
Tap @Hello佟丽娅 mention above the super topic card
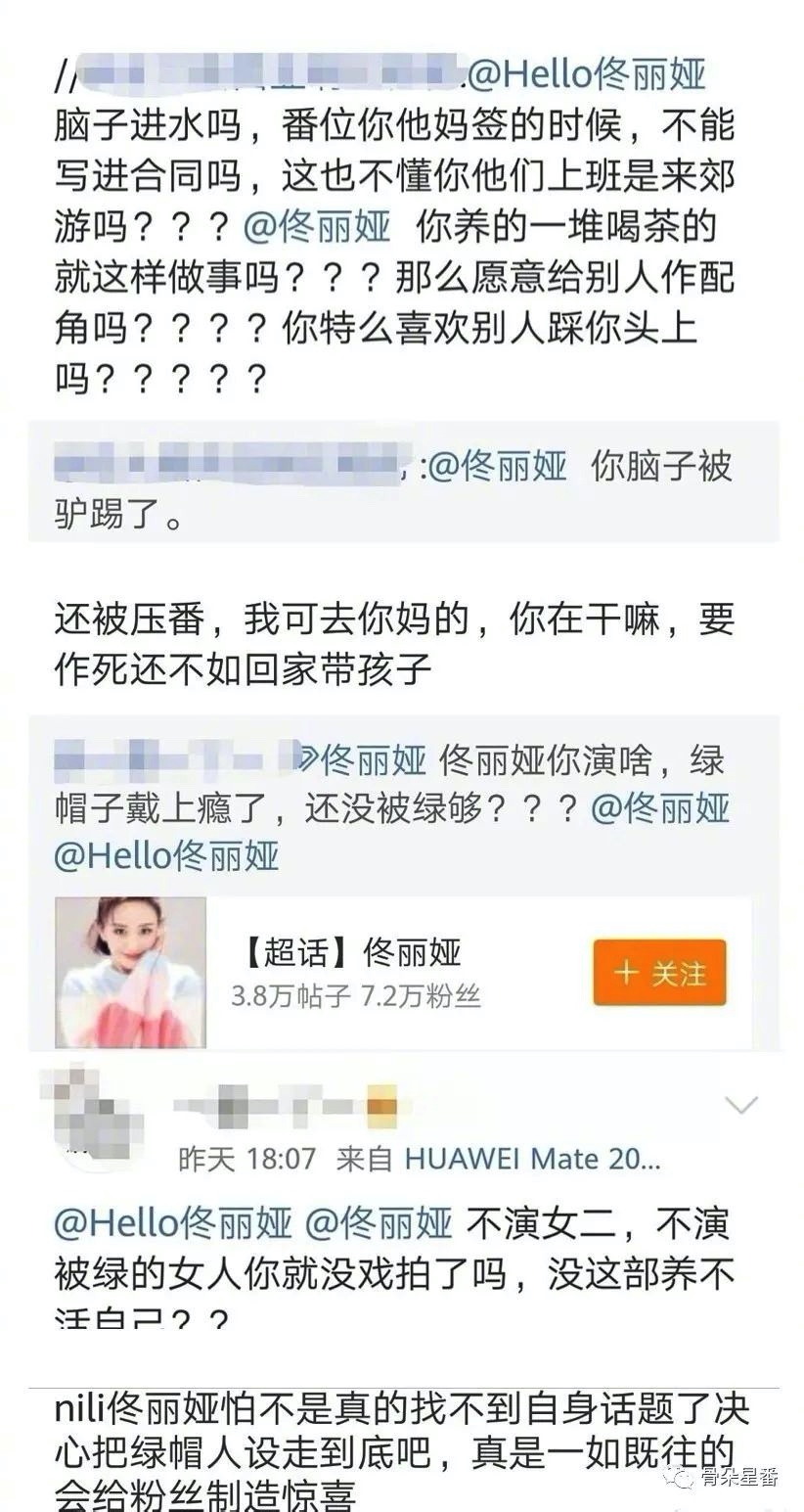pyautogui.click(x=167, y=857)
